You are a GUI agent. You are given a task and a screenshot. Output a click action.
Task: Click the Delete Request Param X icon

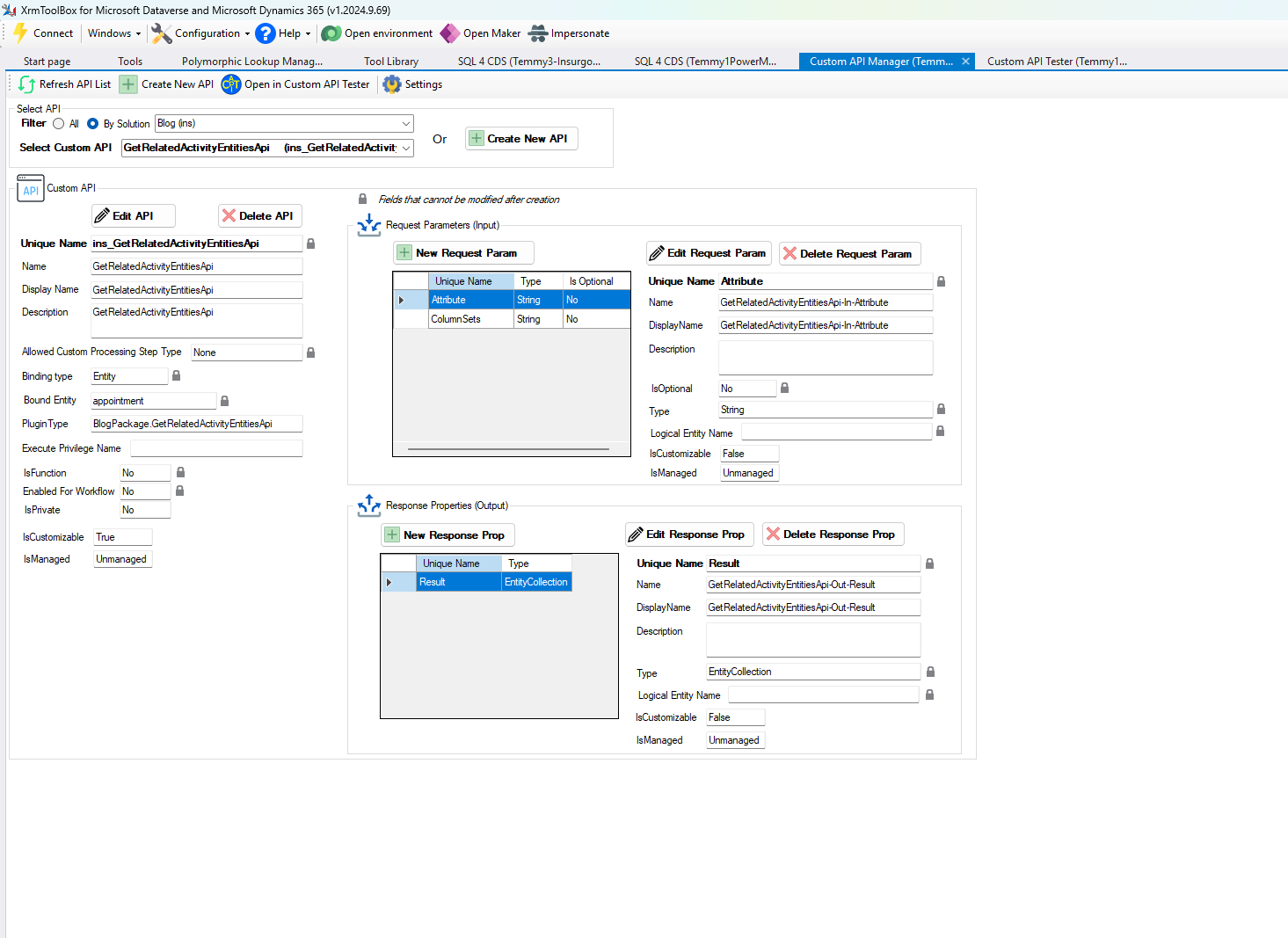click(x=790, y=253)
